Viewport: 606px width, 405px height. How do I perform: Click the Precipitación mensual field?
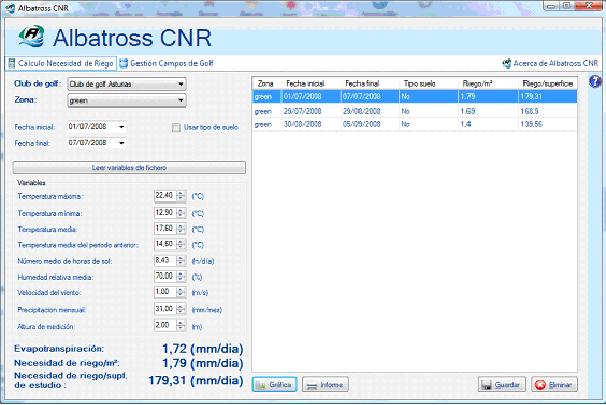point(165,309)
